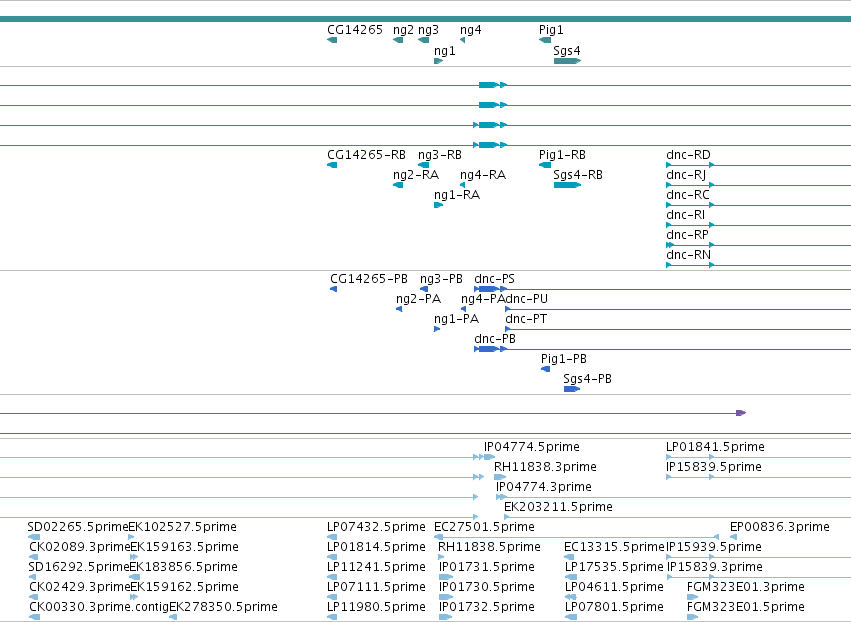Click the ng4 gene label
The width and height of the screenshot is (851, 622).
tap(471, 30)
